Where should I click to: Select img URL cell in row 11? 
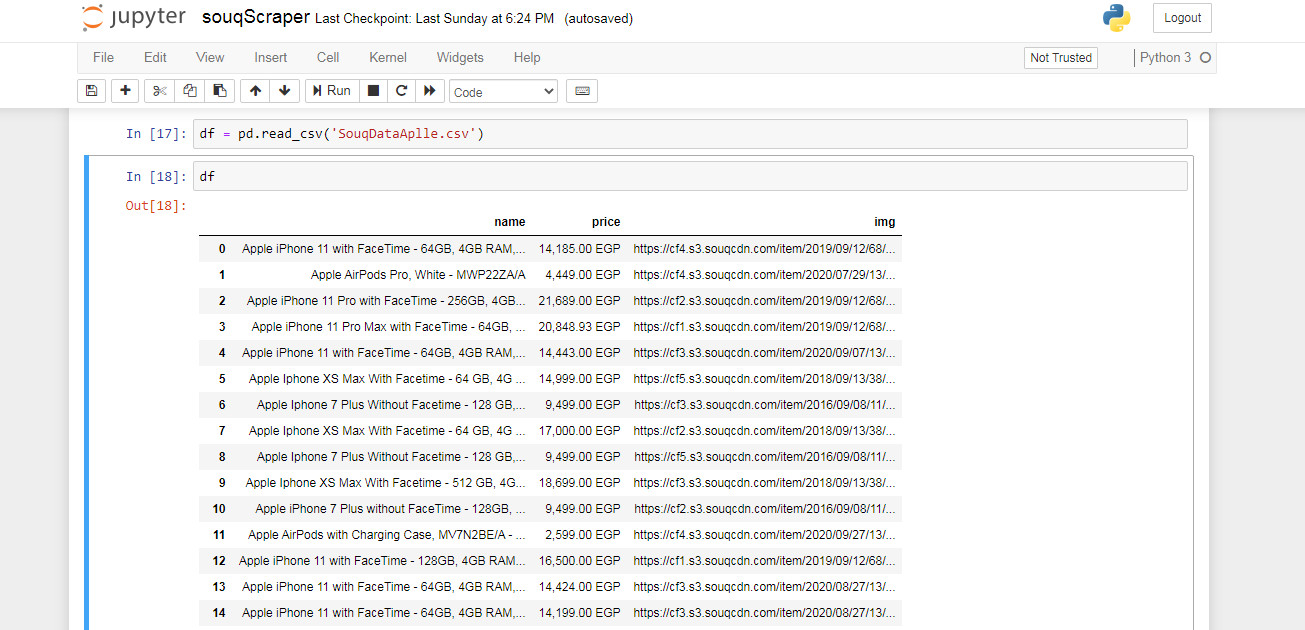coord(765,535)
